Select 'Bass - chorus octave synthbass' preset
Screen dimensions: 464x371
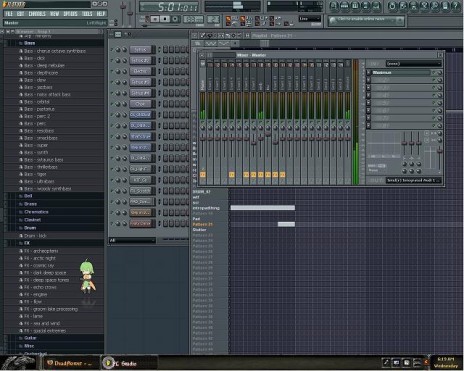(55, 51)
